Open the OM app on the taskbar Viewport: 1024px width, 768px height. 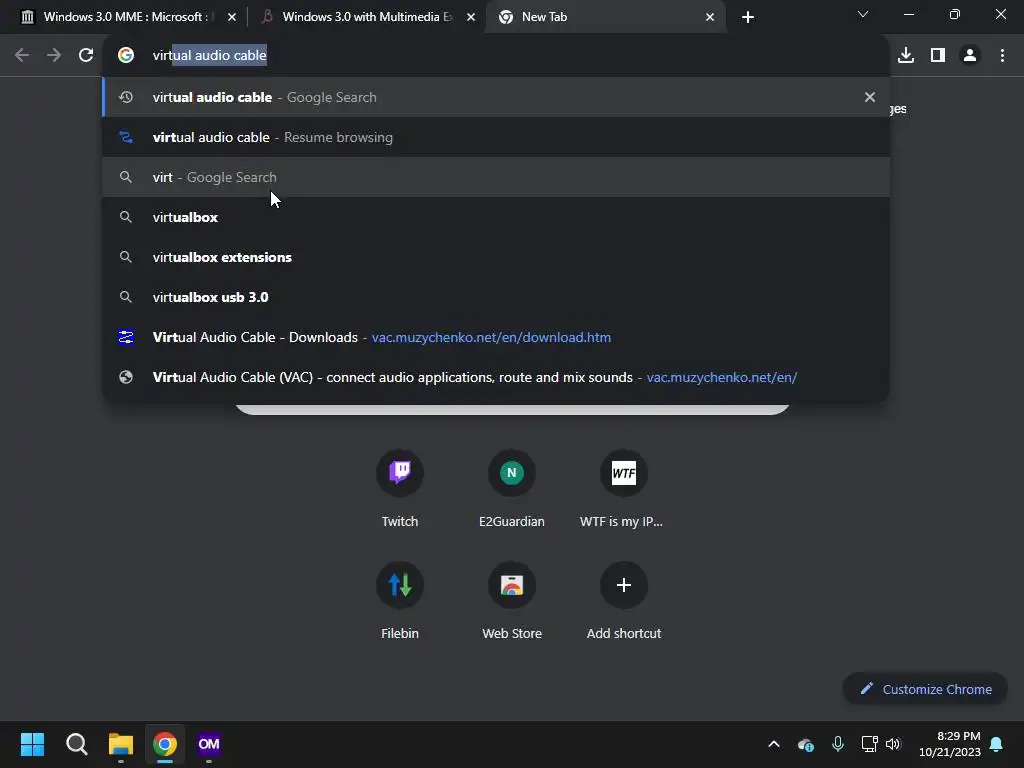(209, 744)
